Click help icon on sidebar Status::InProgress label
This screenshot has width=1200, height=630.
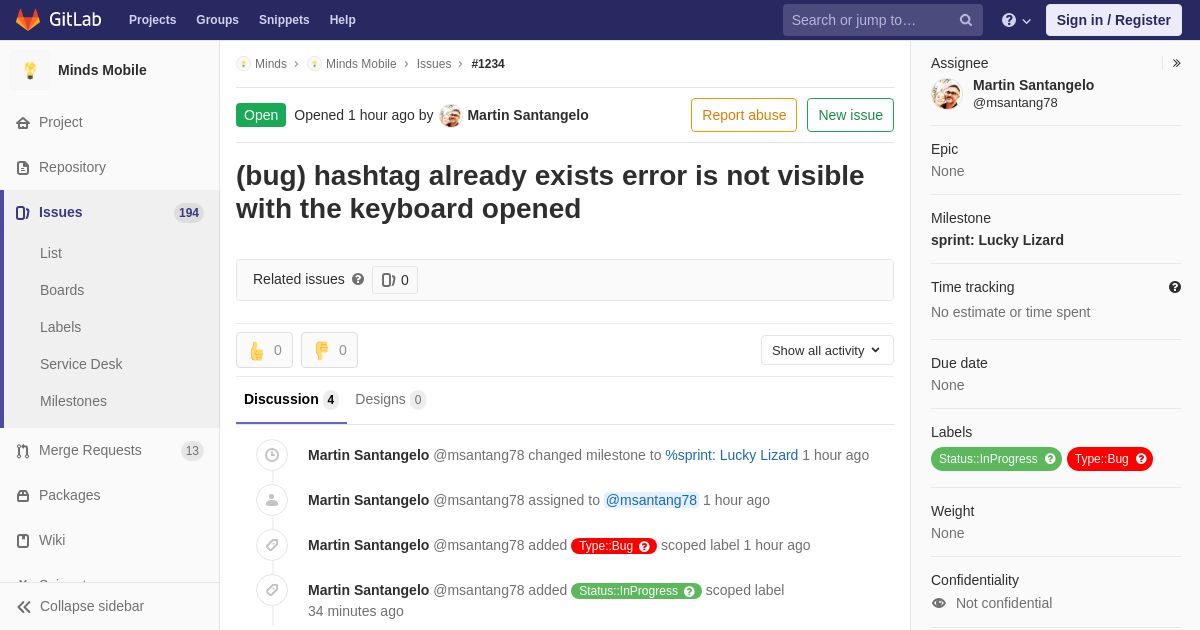(x=1050, y=459)
